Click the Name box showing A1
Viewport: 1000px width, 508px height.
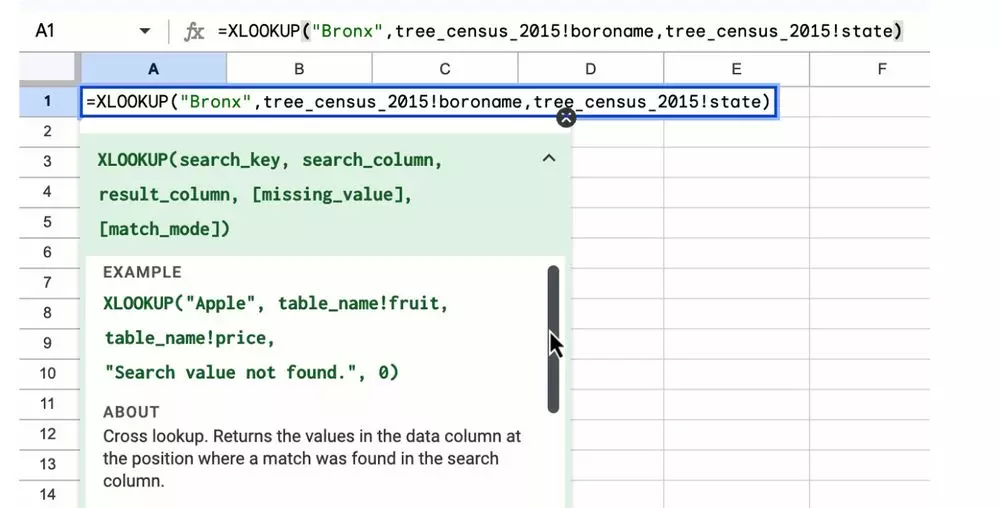[x=60, y=32]
